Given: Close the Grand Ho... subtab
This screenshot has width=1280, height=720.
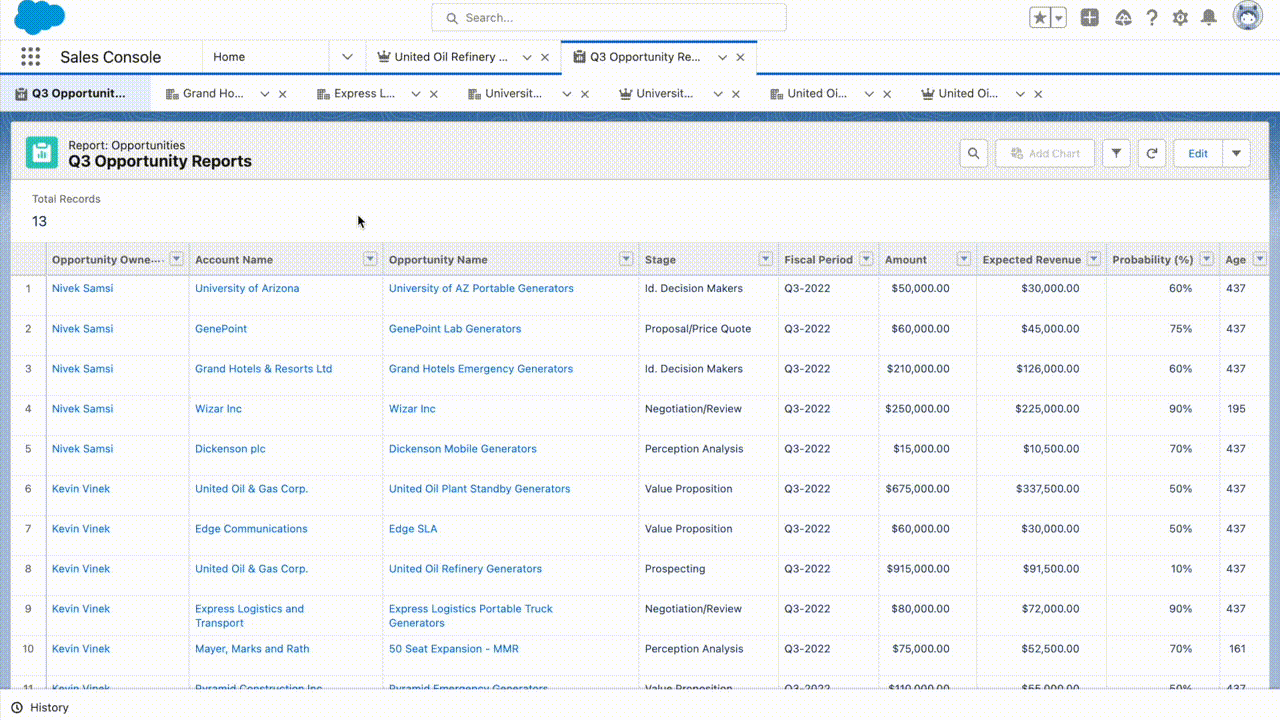Looking at the screenshot, I should (283, 94).
